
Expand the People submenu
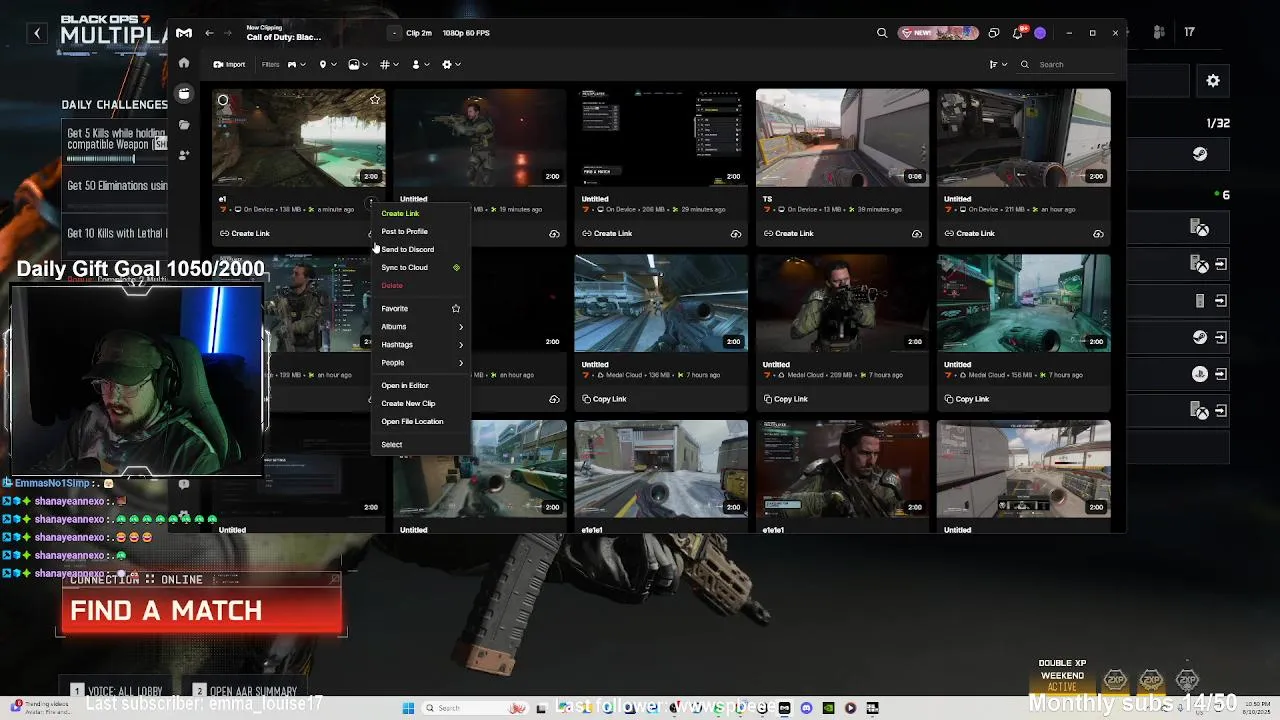pyautogui.click(x=420, y=362)
